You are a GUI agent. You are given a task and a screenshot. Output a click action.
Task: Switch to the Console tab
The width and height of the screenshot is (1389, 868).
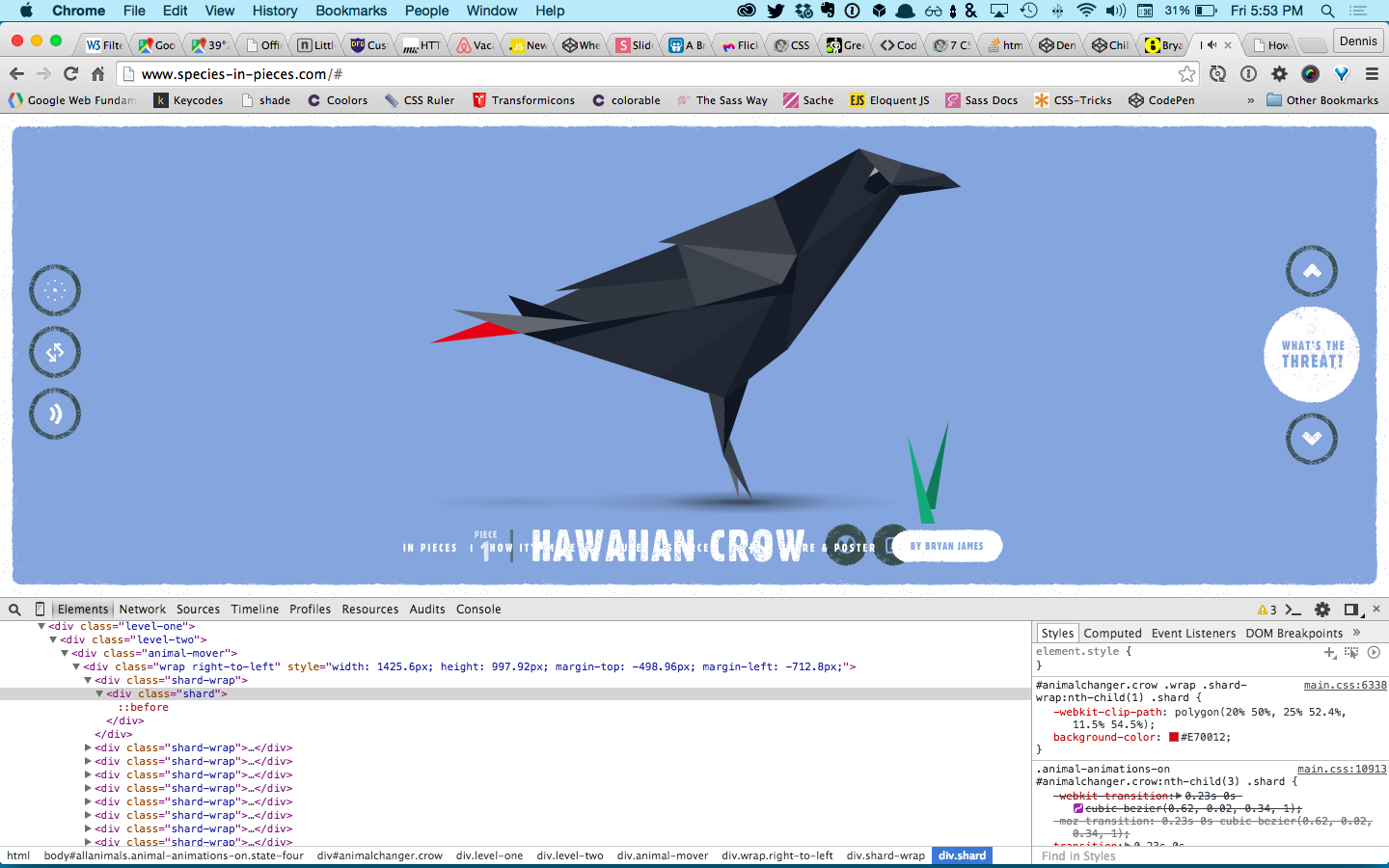tap(478, 610)
